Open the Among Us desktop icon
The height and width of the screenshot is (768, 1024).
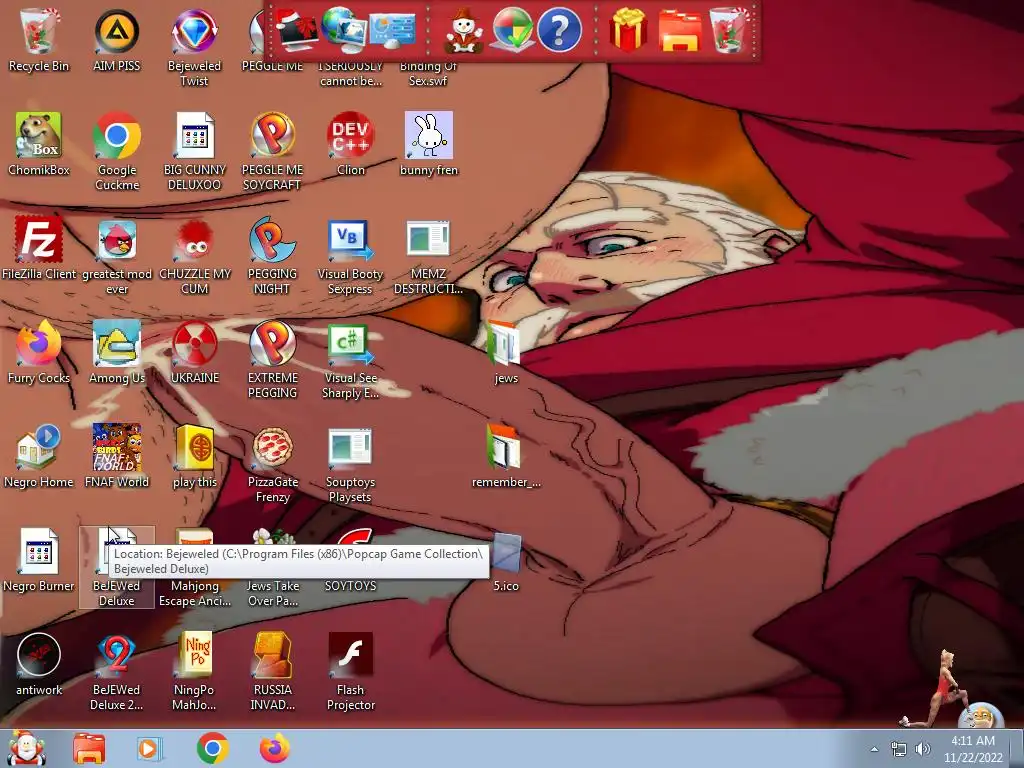(x=117, y=352)
